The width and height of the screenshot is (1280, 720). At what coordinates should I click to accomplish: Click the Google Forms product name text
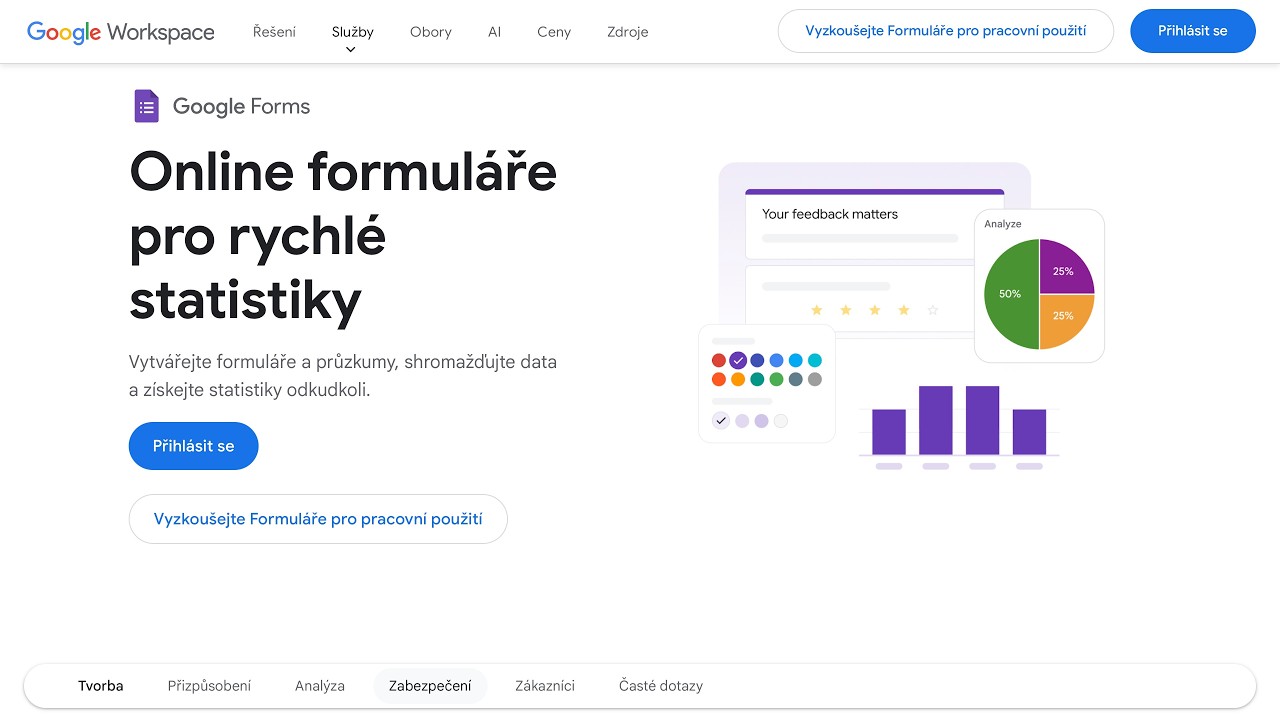click(242, 107)
